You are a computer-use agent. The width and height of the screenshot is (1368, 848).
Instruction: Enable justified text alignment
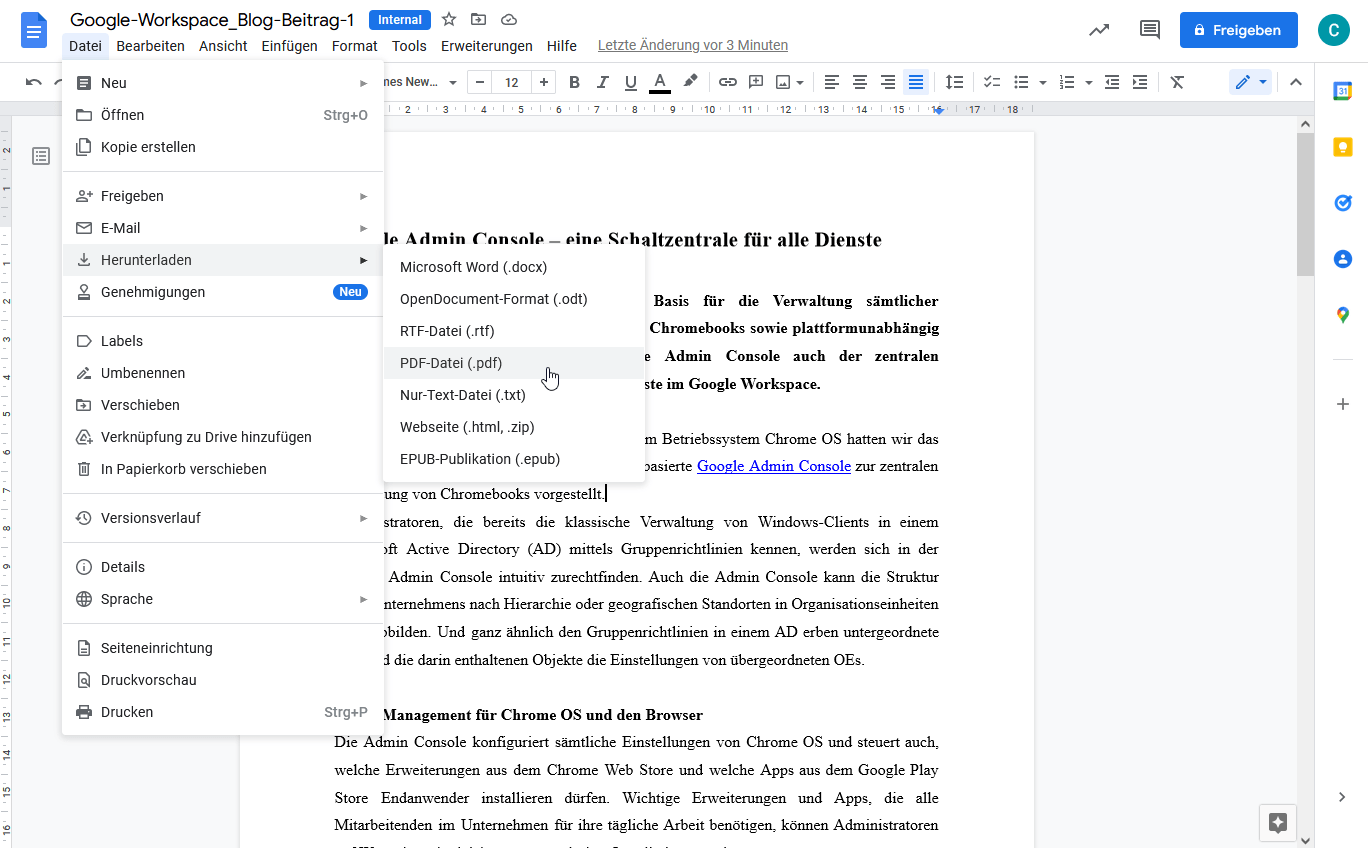click(915, 82)
